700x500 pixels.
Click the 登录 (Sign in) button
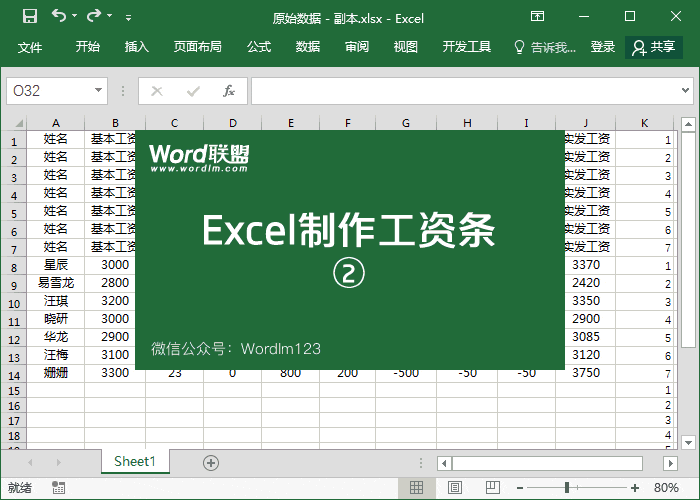[x=603, y=47]
